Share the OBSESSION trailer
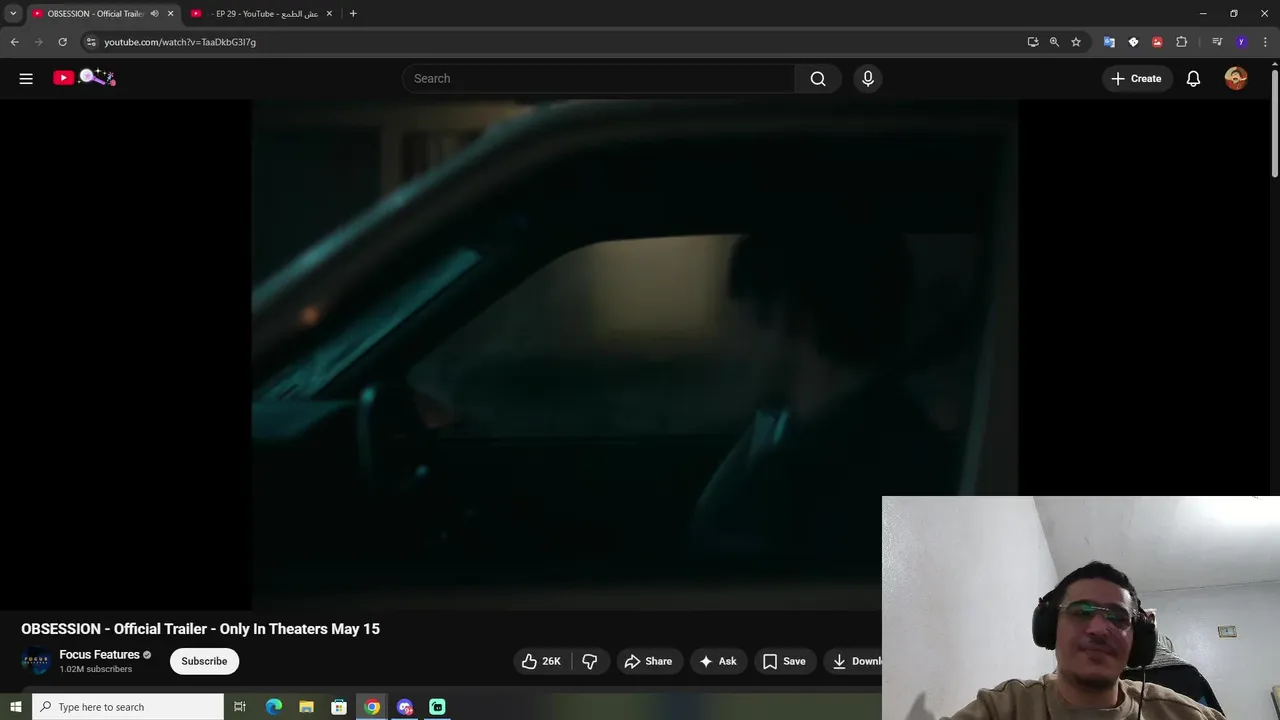This screenshot has height=720, width=1280. 648,661
